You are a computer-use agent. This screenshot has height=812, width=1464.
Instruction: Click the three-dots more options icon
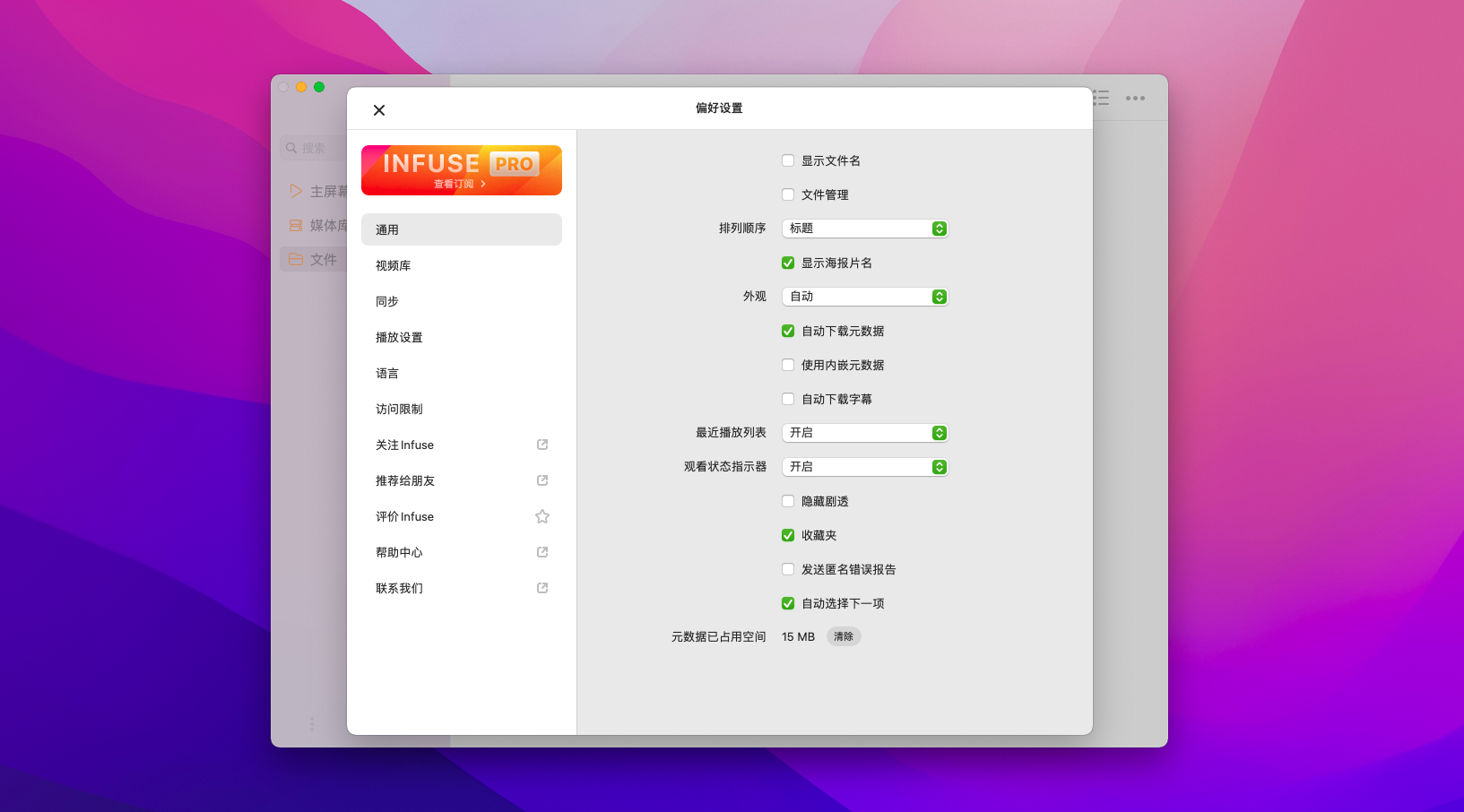[1135, 99]
